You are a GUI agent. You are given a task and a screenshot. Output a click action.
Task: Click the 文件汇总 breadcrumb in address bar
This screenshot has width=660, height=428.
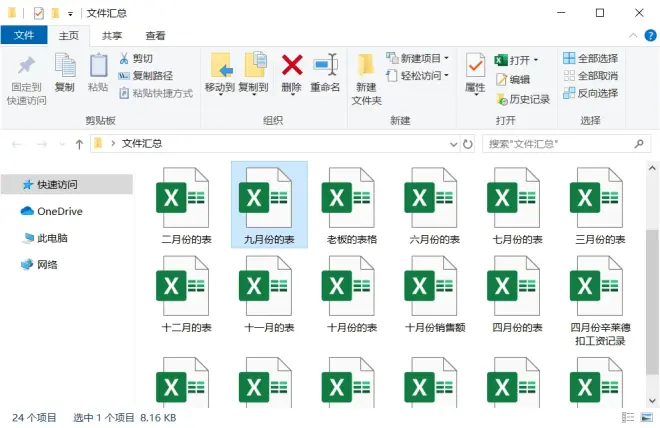(x=142, y=144)
